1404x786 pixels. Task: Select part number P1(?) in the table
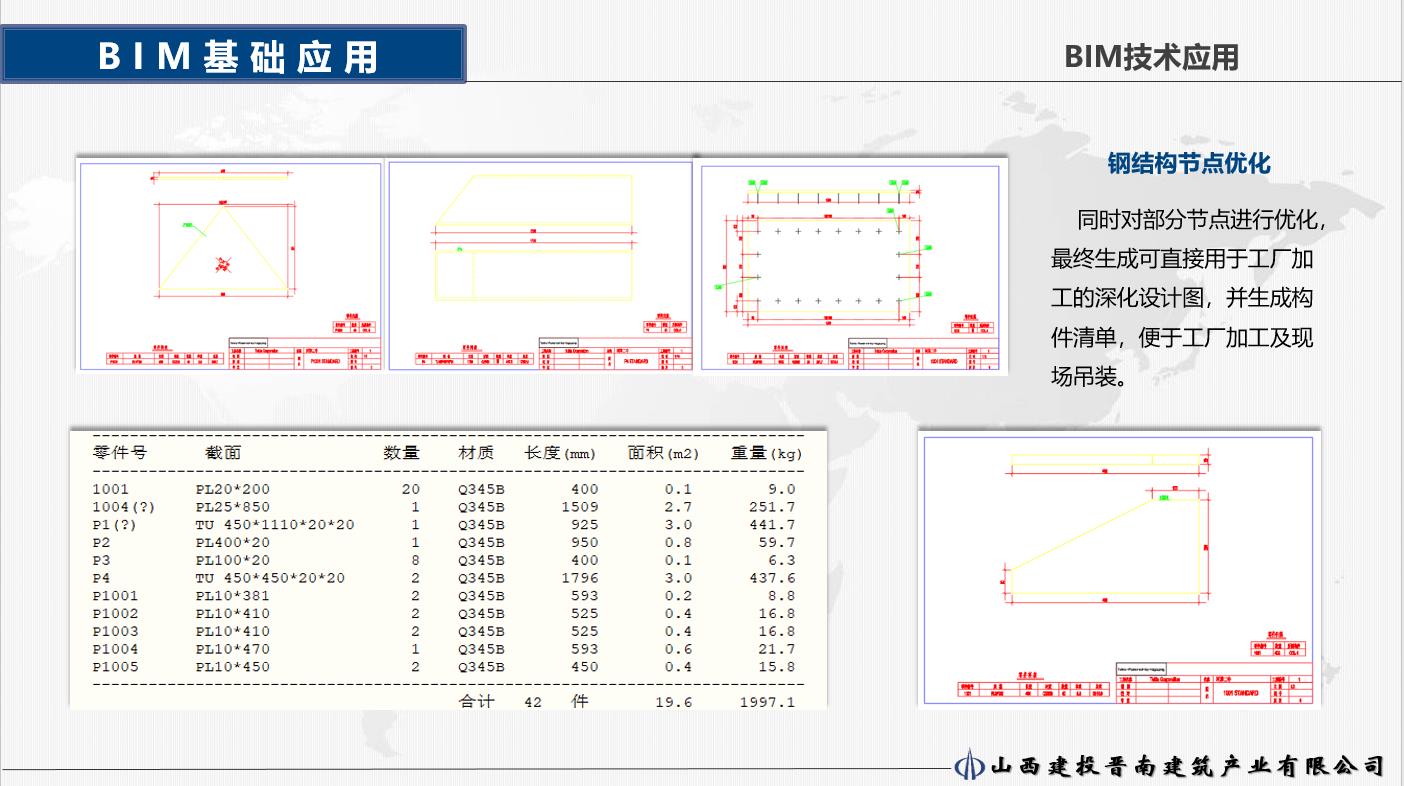114,525
